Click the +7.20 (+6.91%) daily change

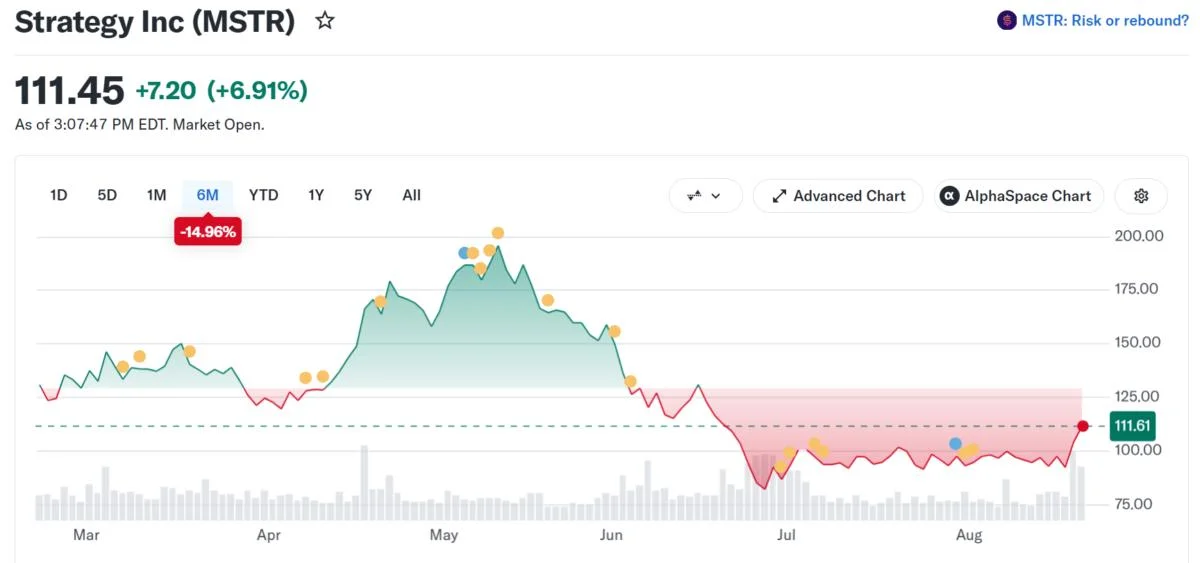coord(221,91)
